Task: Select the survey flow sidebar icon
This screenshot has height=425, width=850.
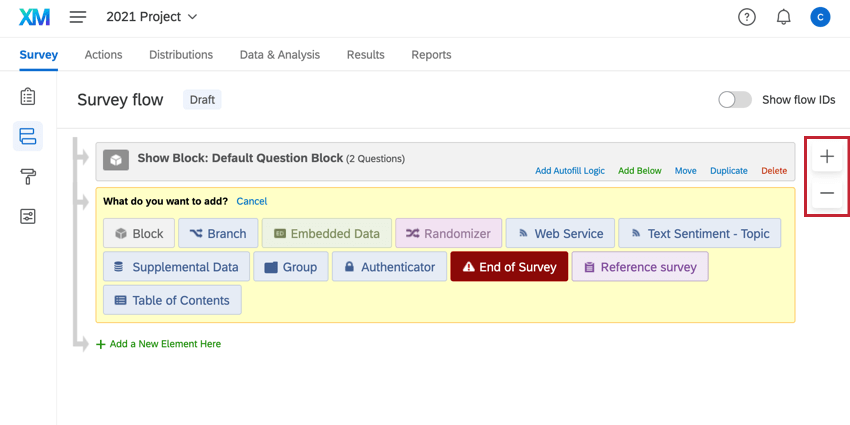Action: point(28,136)
